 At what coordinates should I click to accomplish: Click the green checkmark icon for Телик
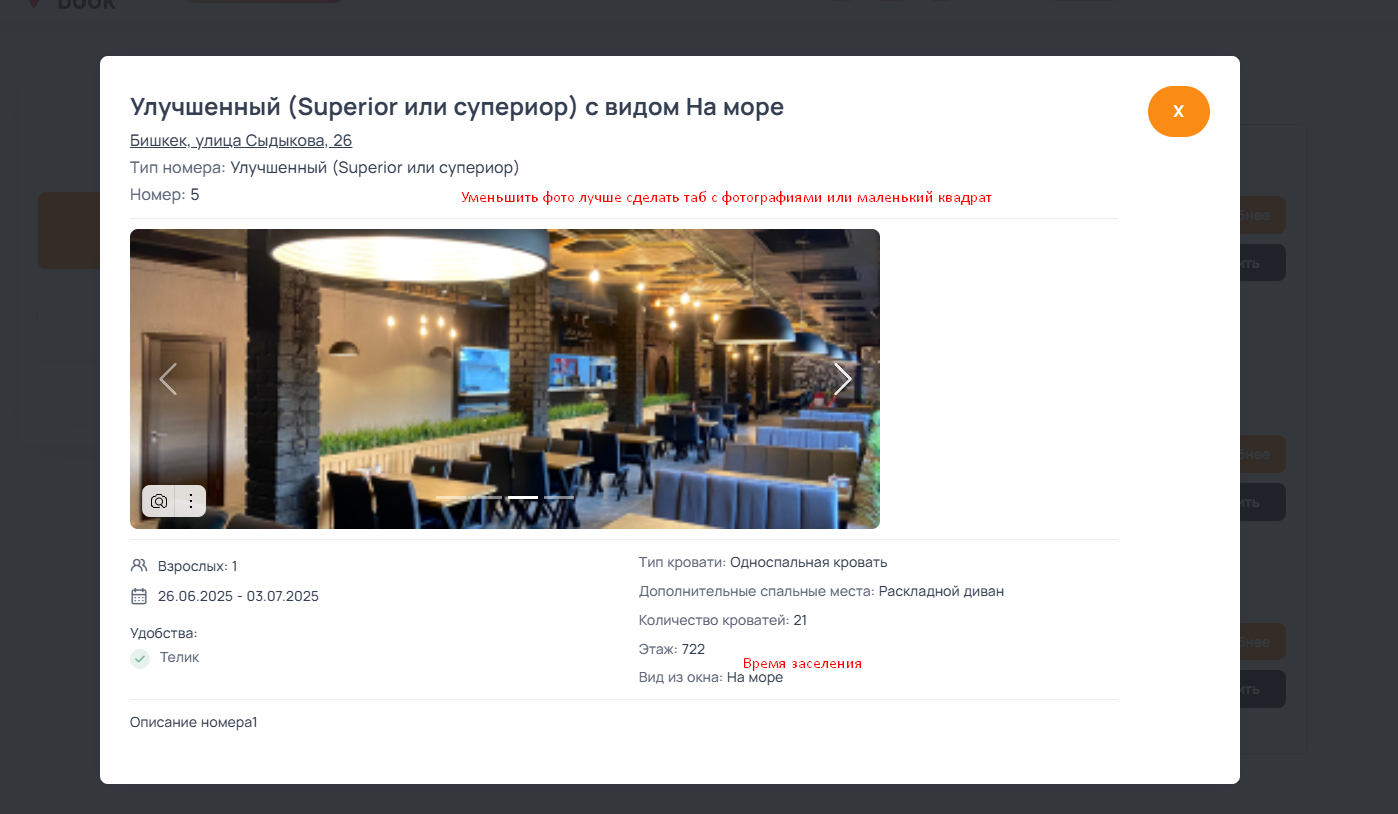click(x=140, y=658)
